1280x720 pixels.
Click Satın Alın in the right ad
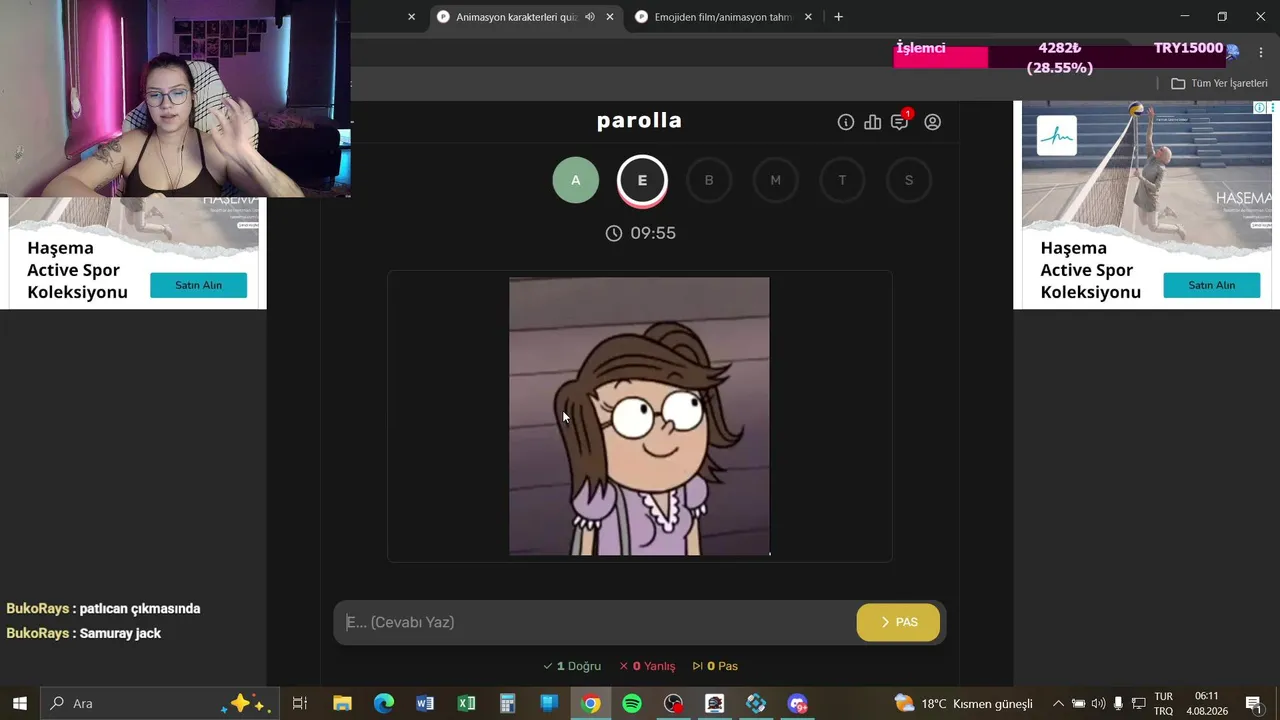click(1212, 285)
